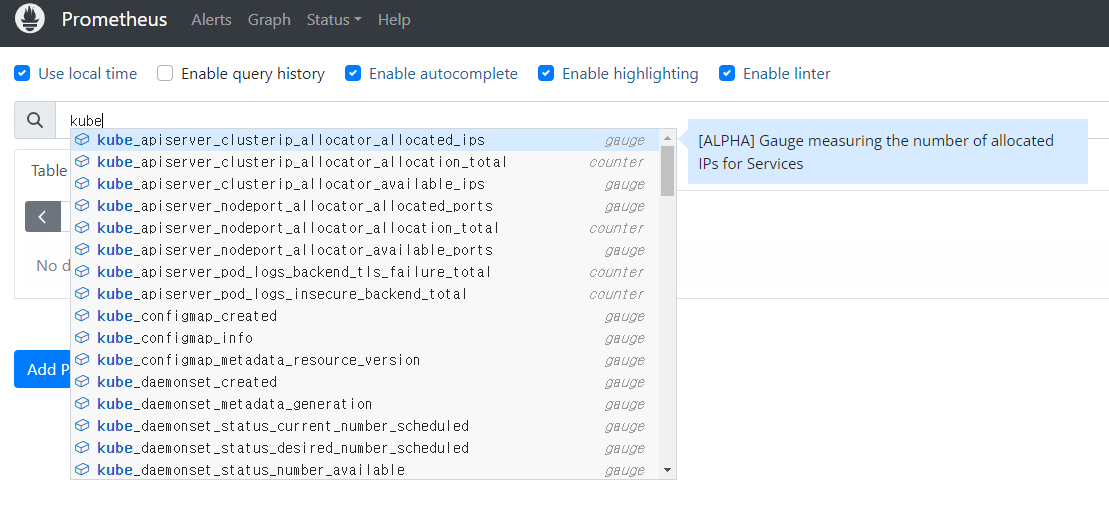The image size is (1109, 523).
Task: Disable the Use local time checkbox
Action: (x=22, y=73)
